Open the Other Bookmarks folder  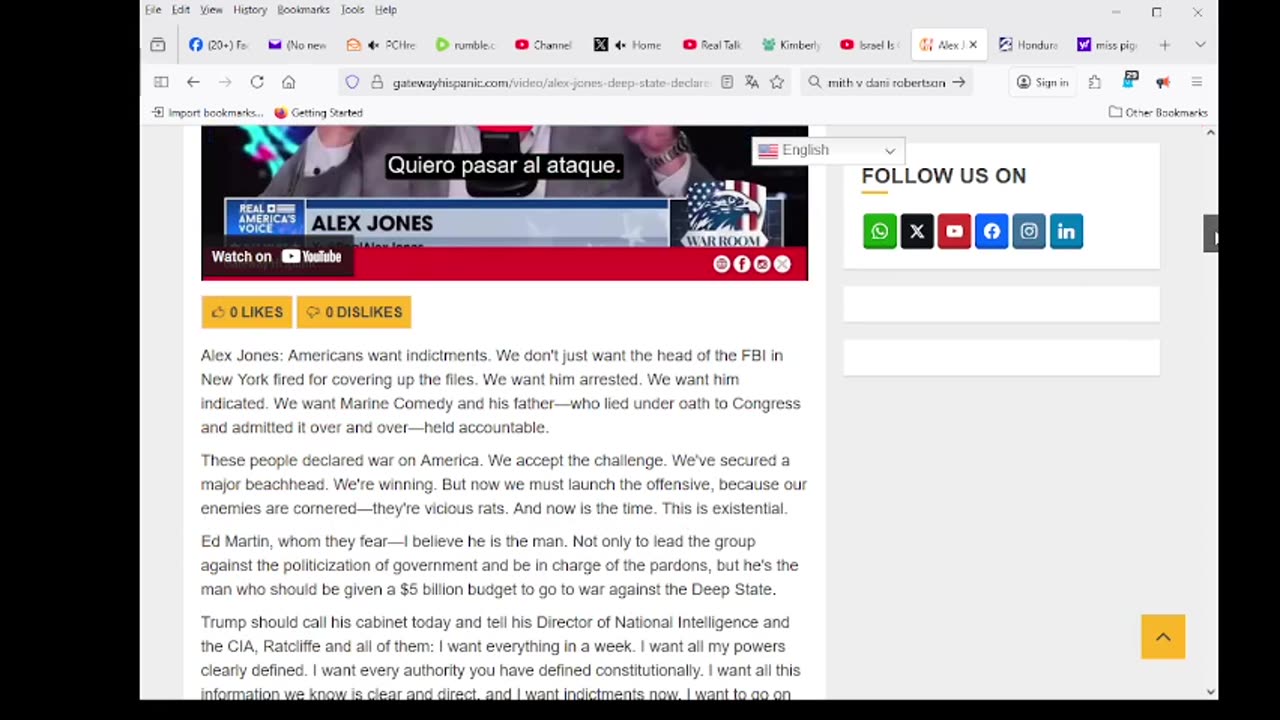(1158, 113)
